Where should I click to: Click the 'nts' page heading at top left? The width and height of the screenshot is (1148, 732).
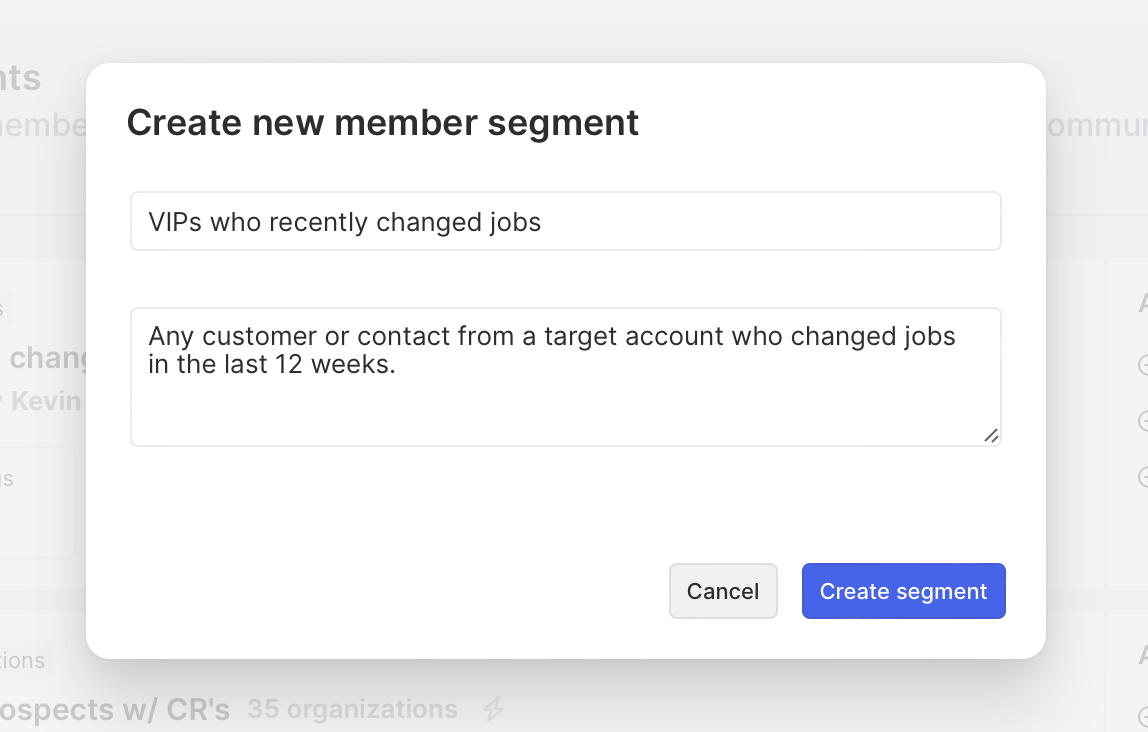(x=20, y=78)
